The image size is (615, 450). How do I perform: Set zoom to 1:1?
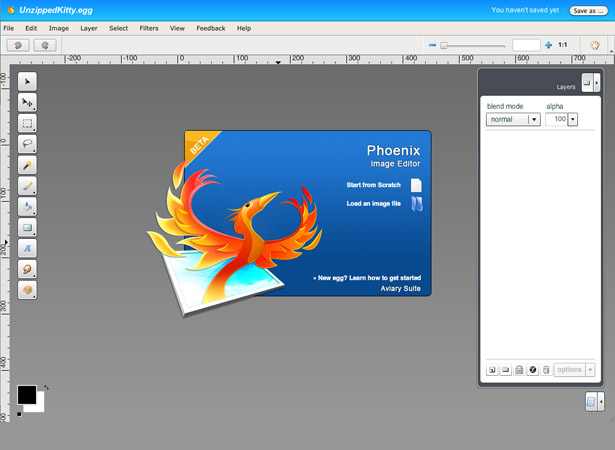pos(563,45)
